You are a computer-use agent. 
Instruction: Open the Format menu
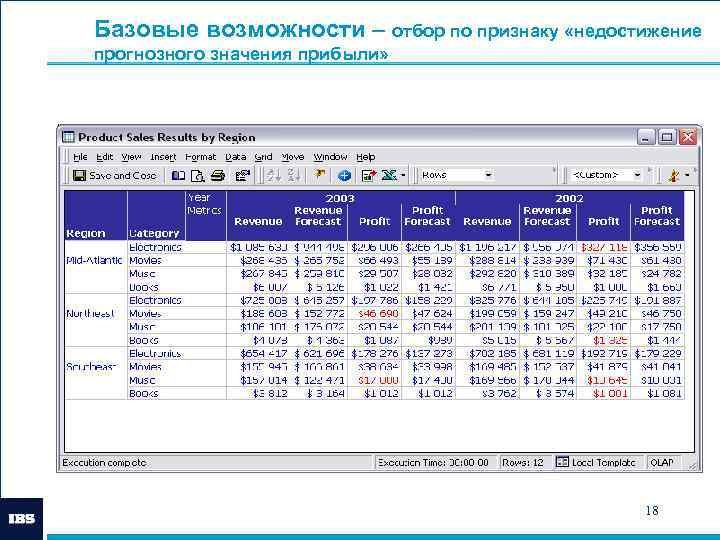[200, 157]
